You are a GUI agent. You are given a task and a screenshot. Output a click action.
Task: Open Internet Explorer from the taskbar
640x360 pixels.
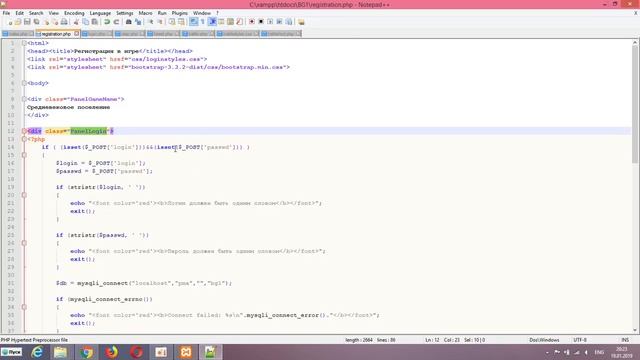tap(37, 352)
